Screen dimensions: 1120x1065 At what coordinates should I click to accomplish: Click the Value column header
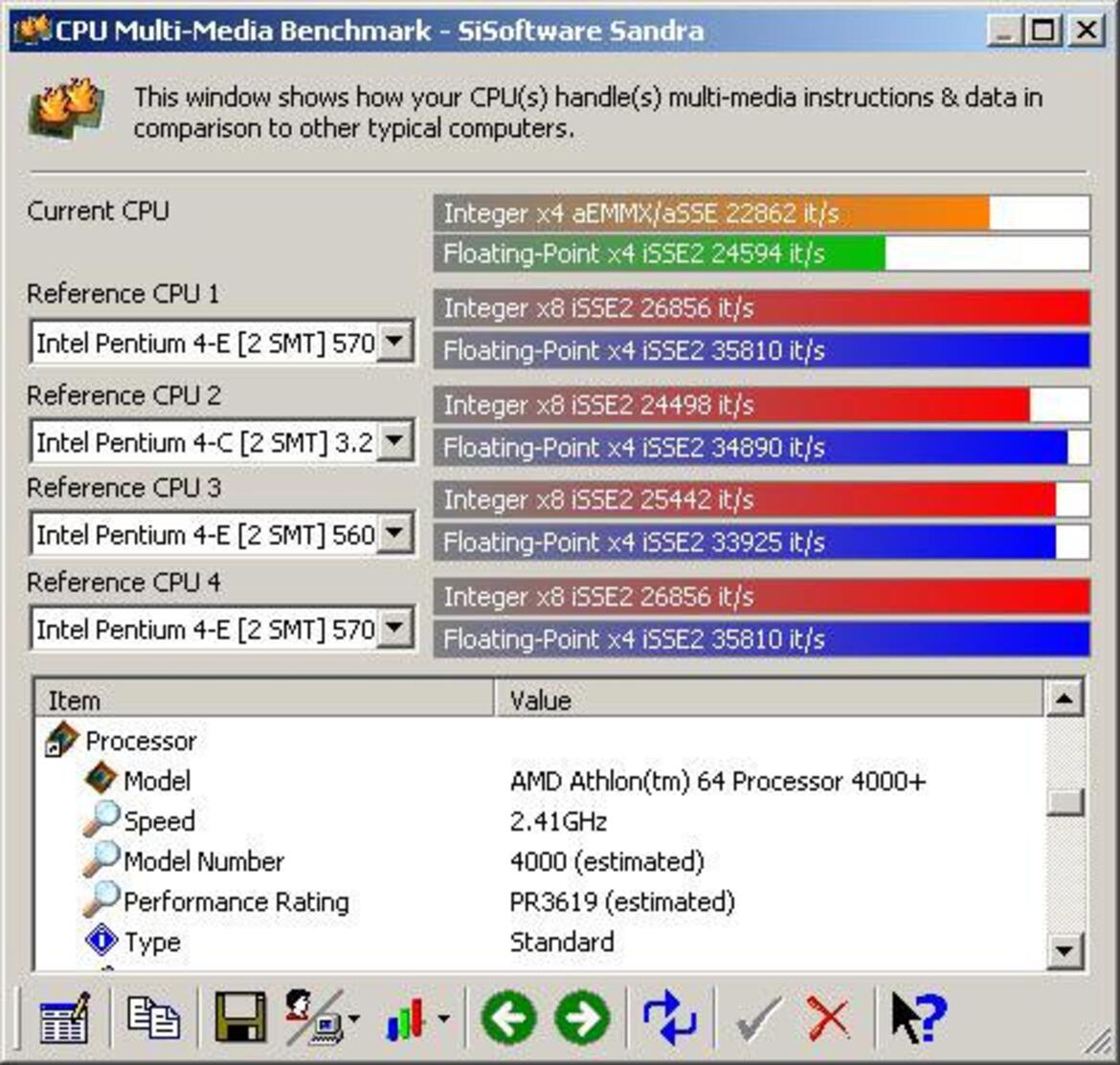(x=769, y=699)
